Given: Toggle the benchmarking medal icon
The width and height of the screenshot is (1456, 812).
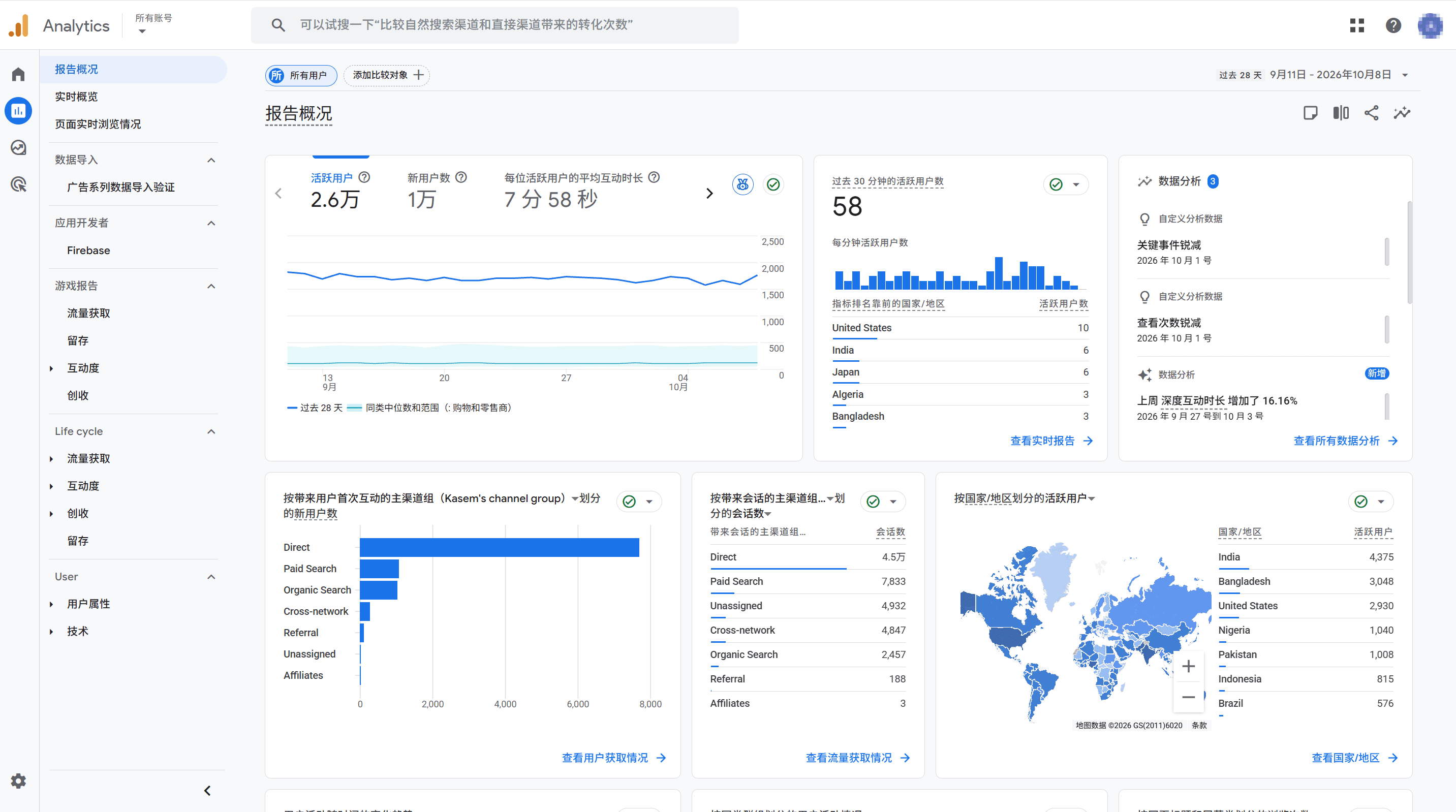Looking at the screenshot, I should pos(742,184).
